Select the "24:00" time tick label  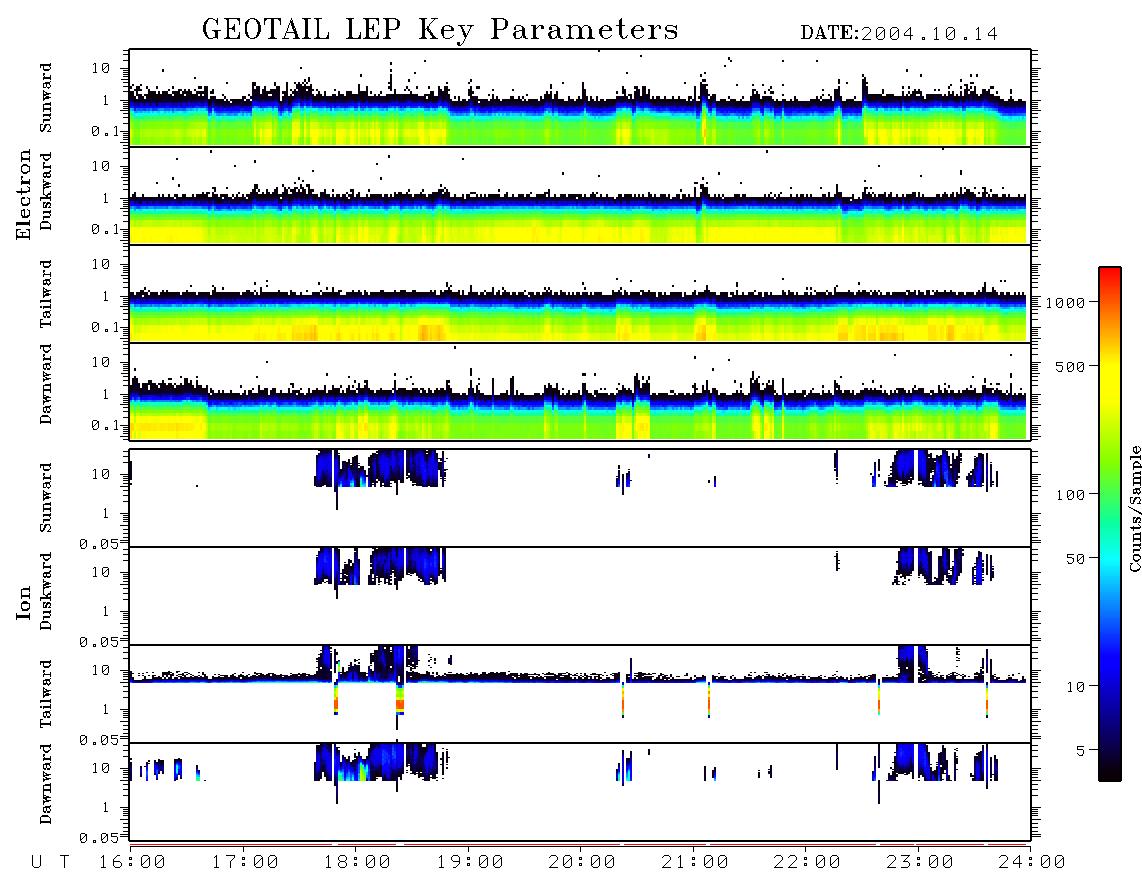1032,863
